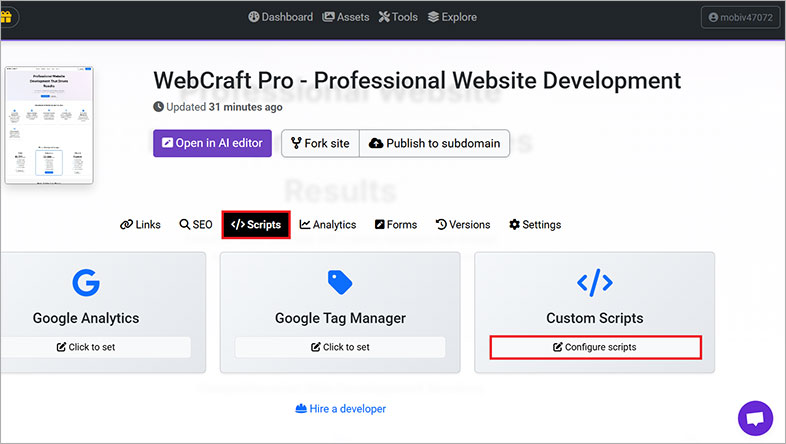Open Assets in the top navigation
Image resolution: width=786 pixels, height=444 pixels.
tap(345, 17)
